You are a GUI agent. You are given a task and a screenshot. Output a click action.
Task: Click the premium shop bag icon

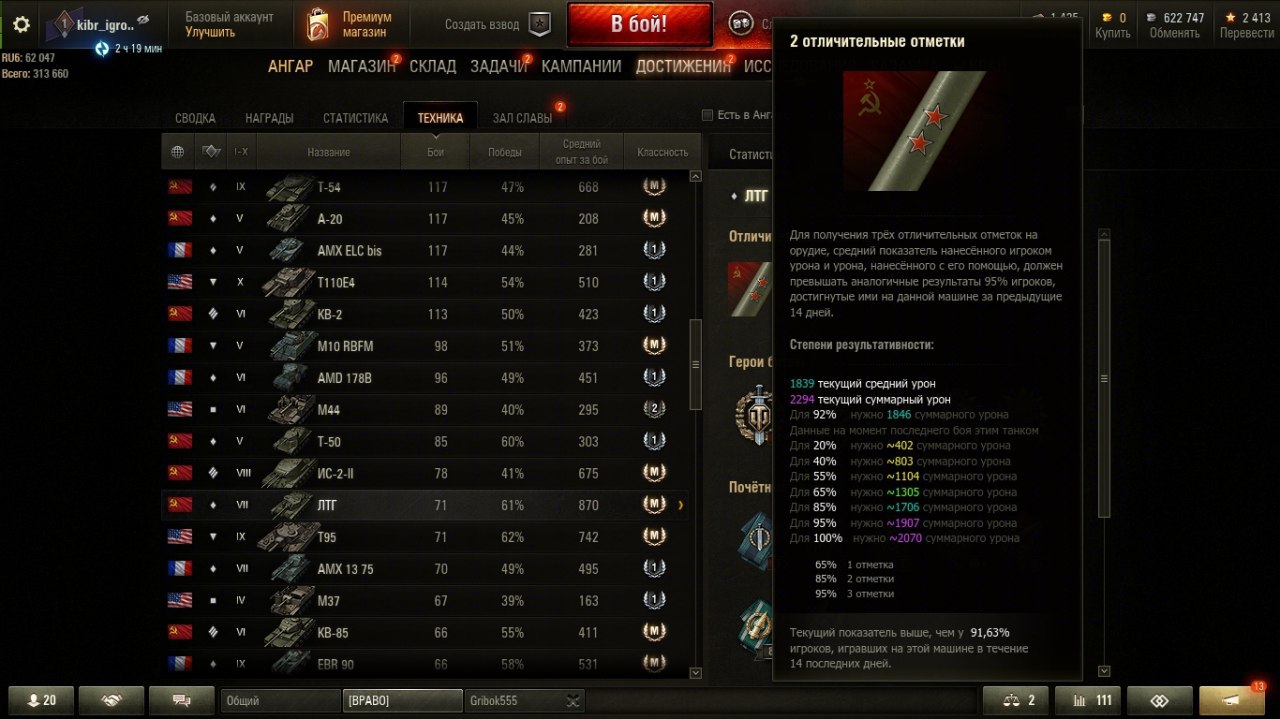tap(317, 24)
